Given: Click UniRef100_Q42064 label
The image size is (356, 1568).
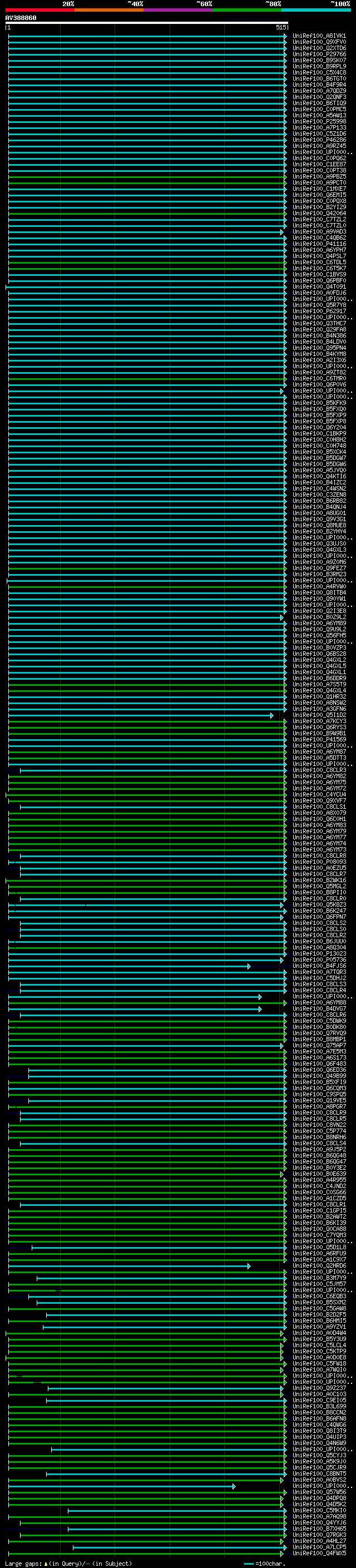Looking at the screenshot, I should point(319,213).
